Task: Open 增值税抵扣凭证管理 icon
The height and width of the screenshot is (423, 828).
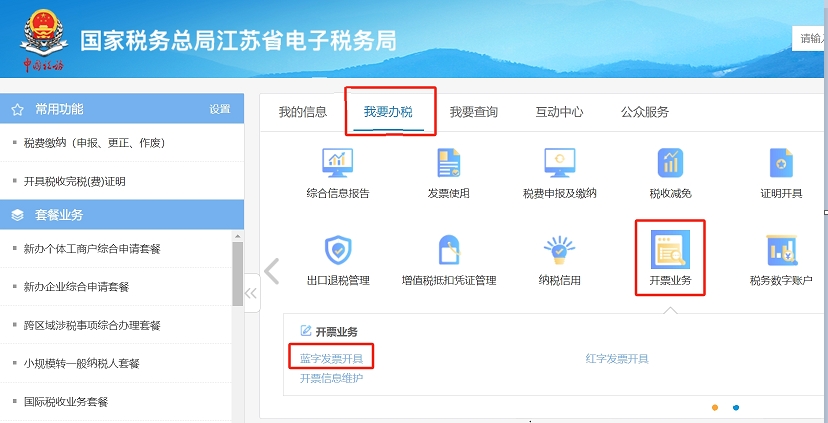Action: click(x=449, y=250)
